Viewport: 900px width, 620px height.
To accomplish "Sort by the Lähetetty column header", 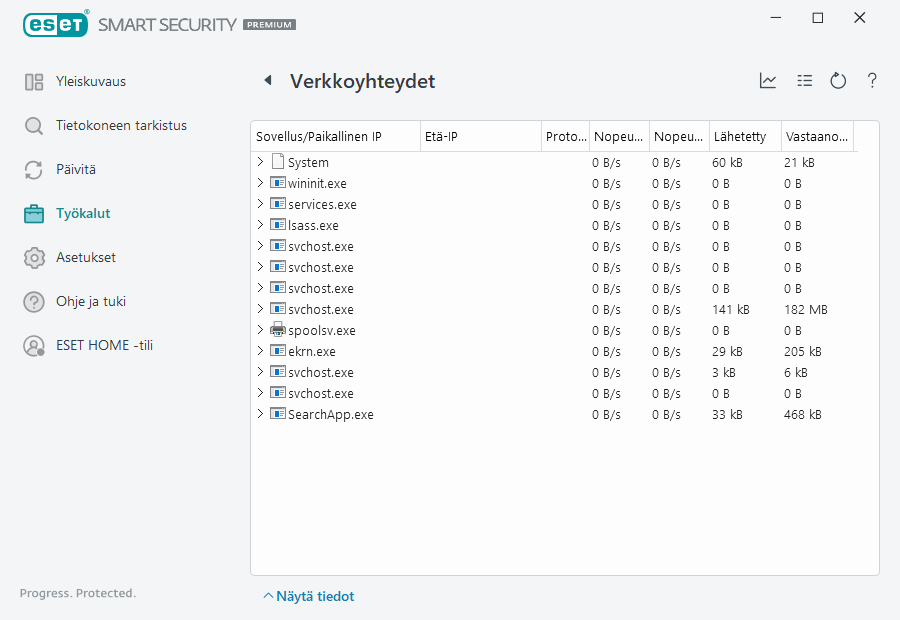I will [740, 137].
